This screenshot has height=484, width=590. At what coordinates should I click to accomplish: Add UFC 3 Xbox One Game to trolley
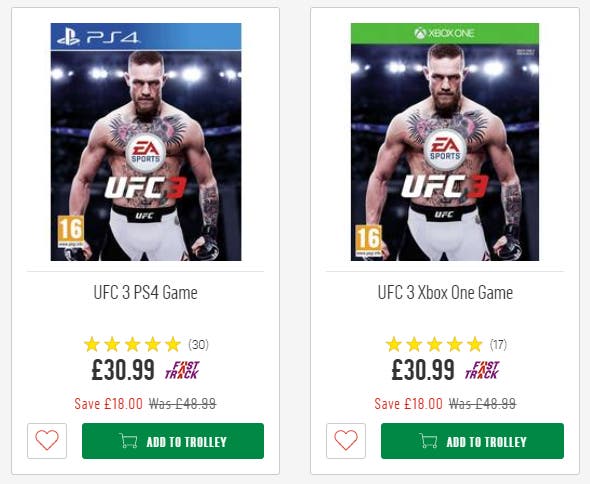pos(472,441)
